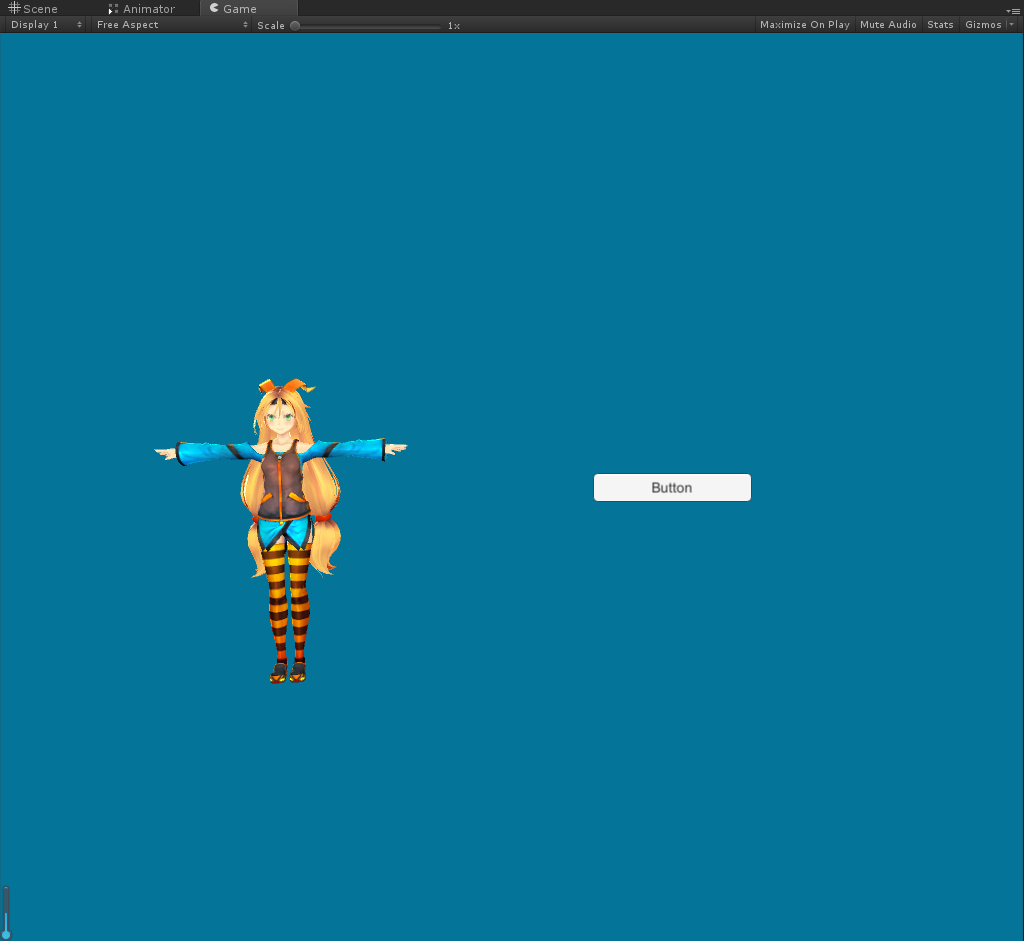Image resolution: width=1024 pixels, height=941 pixels.
Task: Click the Scale slider handle
Action: pos(295,26)
